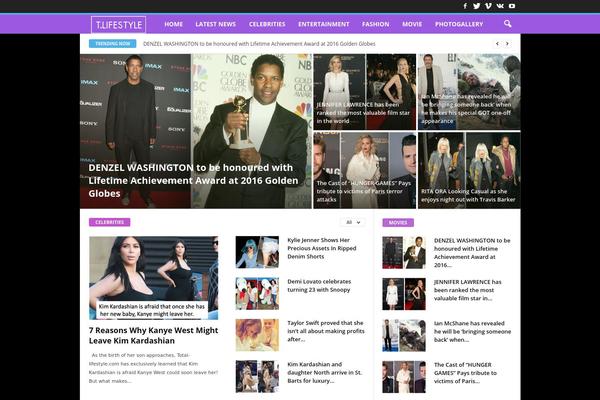Open the Twitter social icon
600x400 pixels.
click(x=476, y=6)
